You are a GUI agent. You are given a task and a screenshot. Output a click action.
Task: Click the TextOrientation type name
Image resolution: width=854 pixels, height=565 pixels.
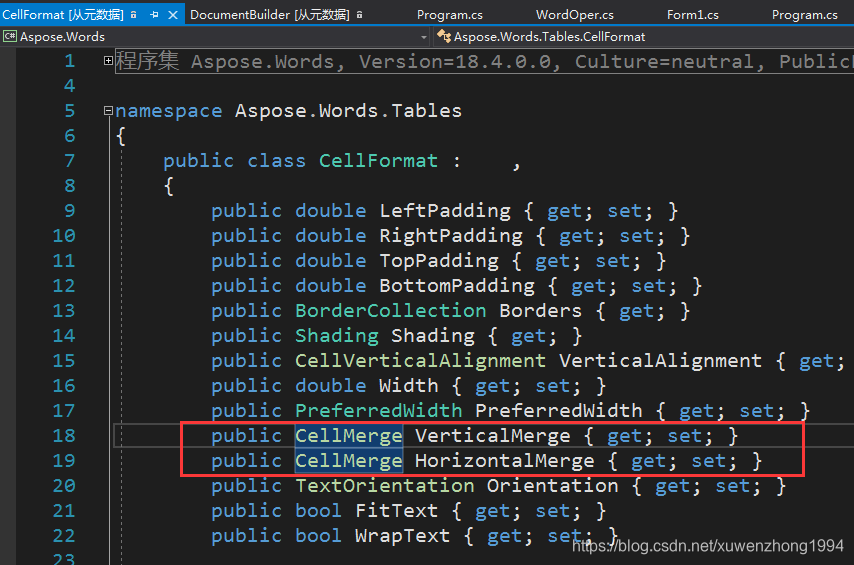coord(385,485)
